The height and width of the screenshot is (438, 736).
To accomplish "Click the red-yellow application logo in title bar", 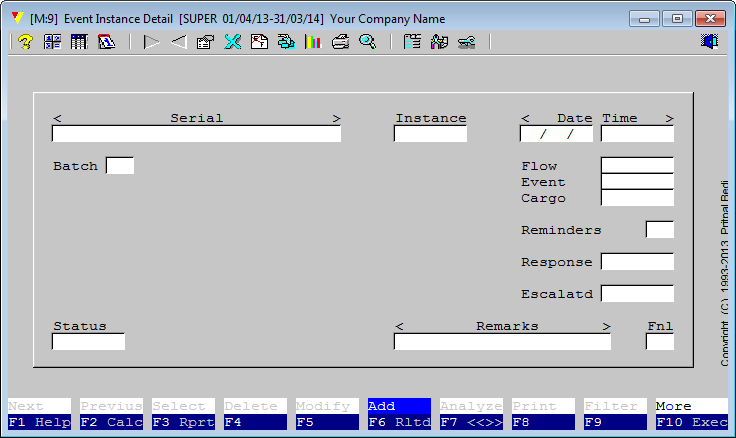I will pos(18,18).
